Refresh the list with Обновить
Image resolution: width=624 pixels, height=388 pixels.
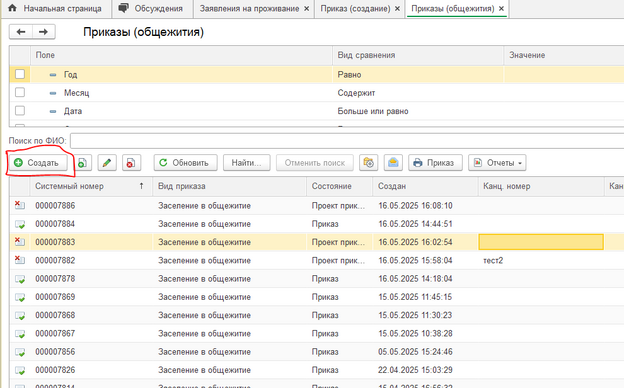point(185,163)
